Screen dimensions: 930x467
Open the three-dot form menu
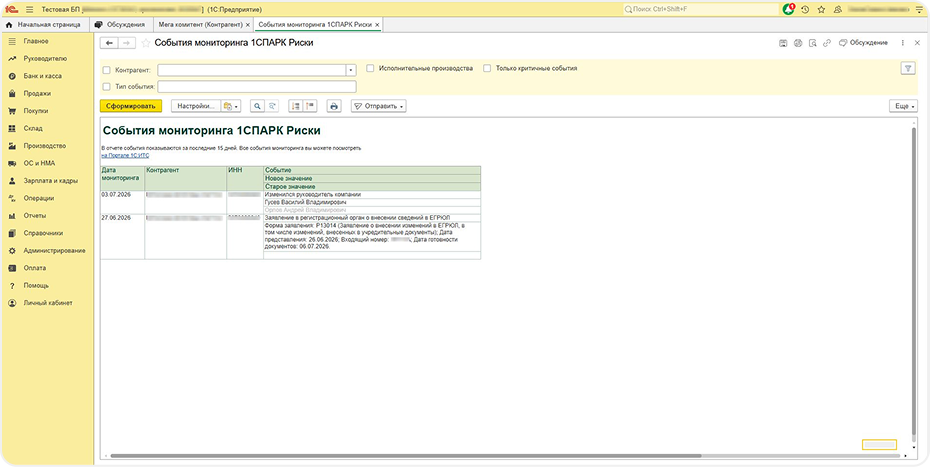pyautogui.click(x=903, y=43)
